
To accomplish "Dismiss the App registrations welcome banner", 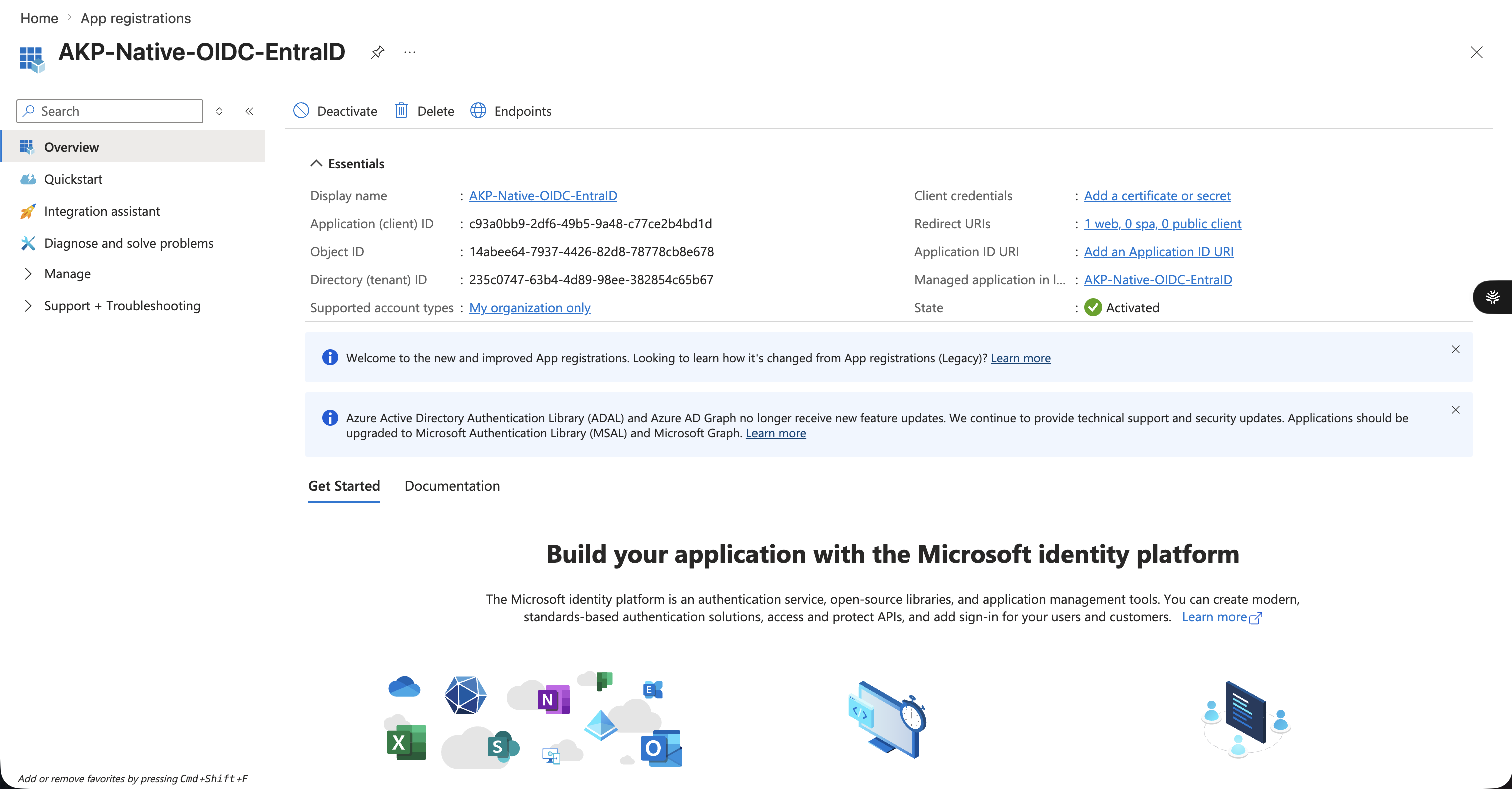I will pos(1455,349).
